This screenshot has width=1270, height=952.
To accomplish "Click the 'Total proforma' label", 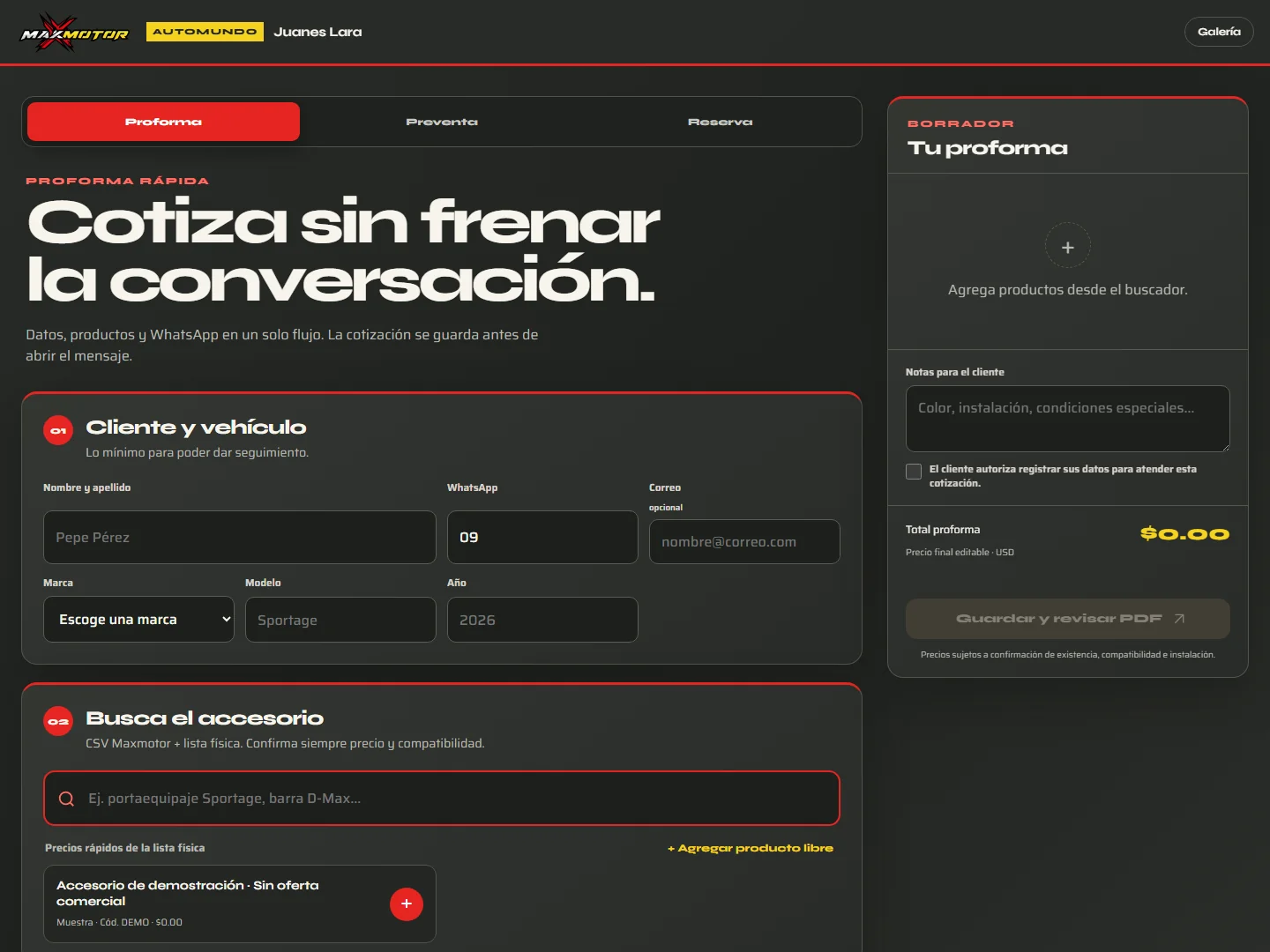I will point(943,530).
